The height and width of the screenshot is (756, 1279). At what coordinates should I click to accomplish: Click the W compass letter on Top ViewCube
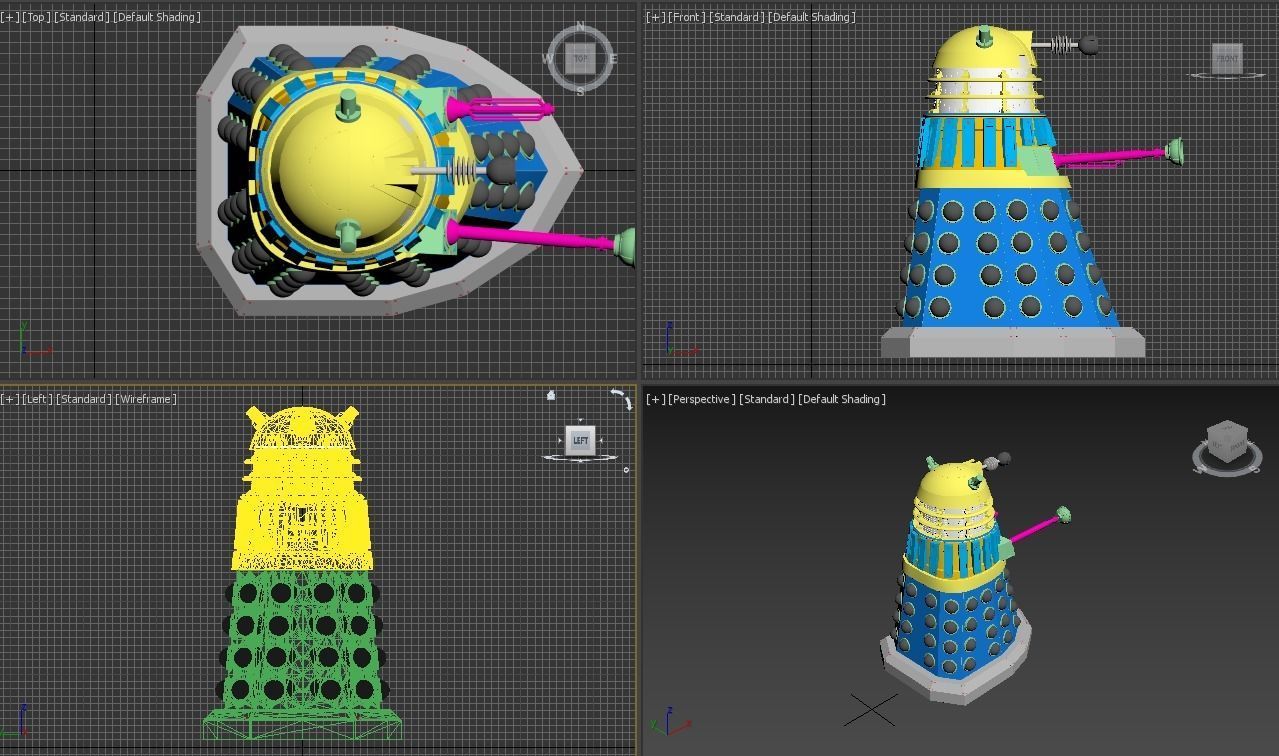coord(547,59)
